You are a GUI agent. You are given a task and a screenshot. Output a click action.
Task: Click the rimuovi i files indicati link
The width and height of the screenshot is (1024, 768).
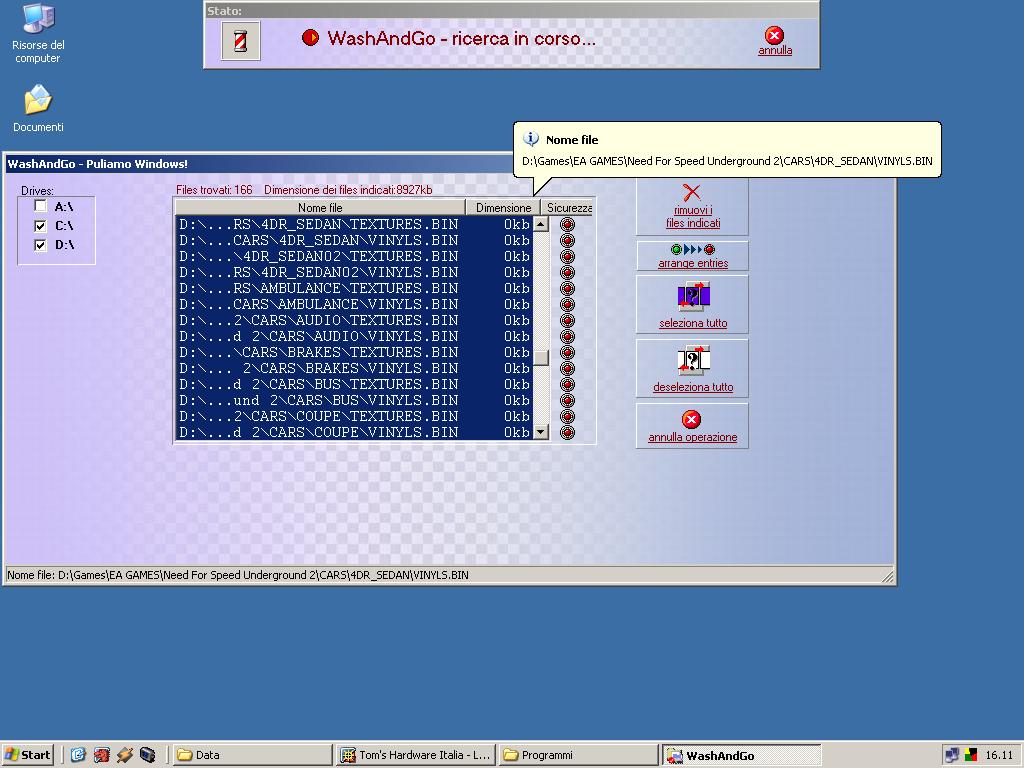coord(693,217)
